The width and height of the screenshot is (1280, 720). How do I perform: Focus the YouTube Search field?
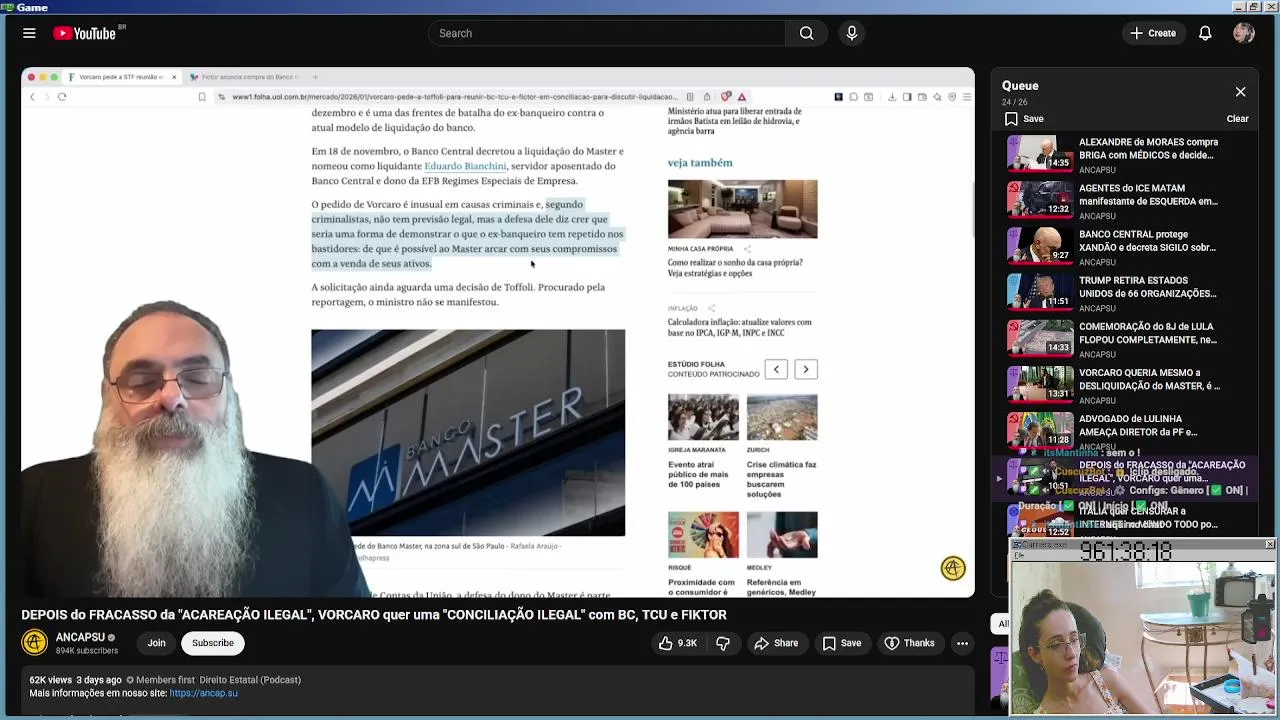tap(607, 33)
